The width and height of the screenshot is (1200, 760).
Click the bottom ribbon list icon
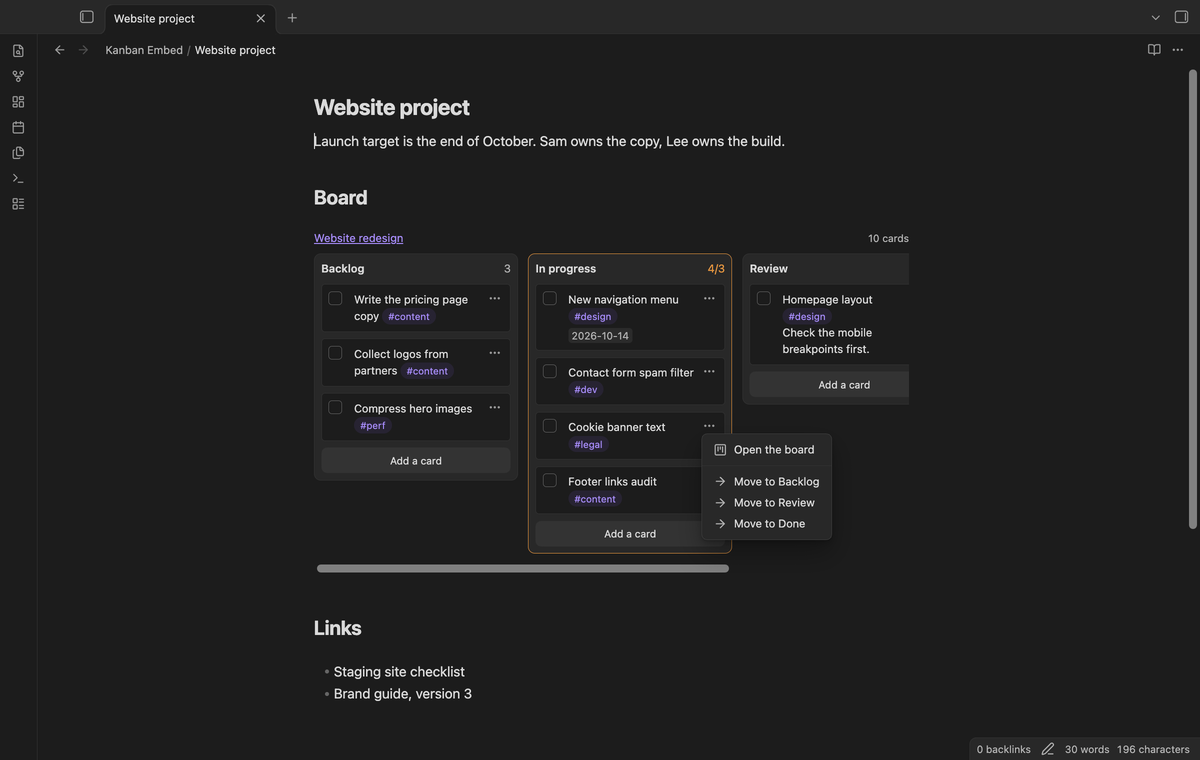point(18,204)
